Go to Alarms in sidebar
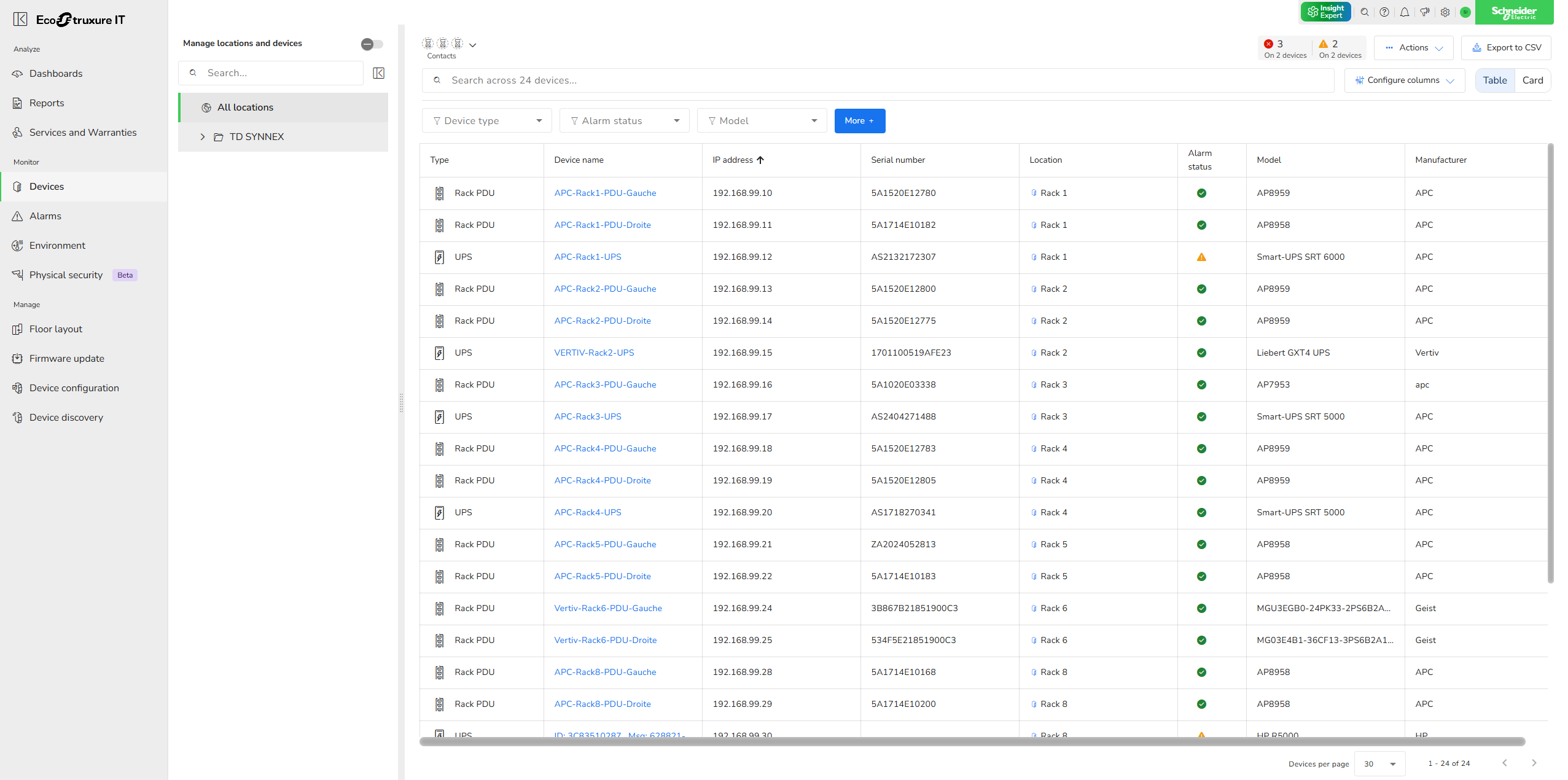 point(45,216)
